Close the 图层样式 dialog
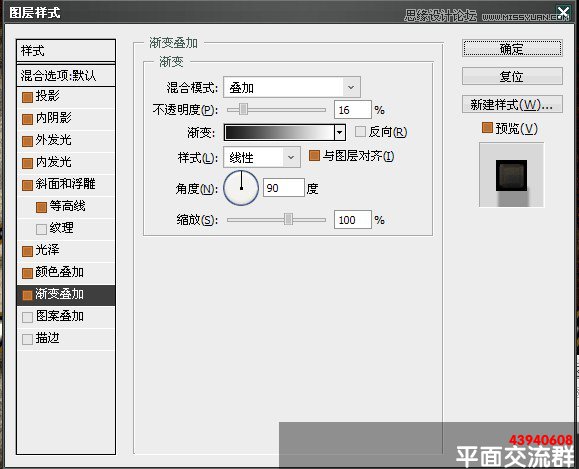This screenshot has width=579, height=469. point(563,12)
